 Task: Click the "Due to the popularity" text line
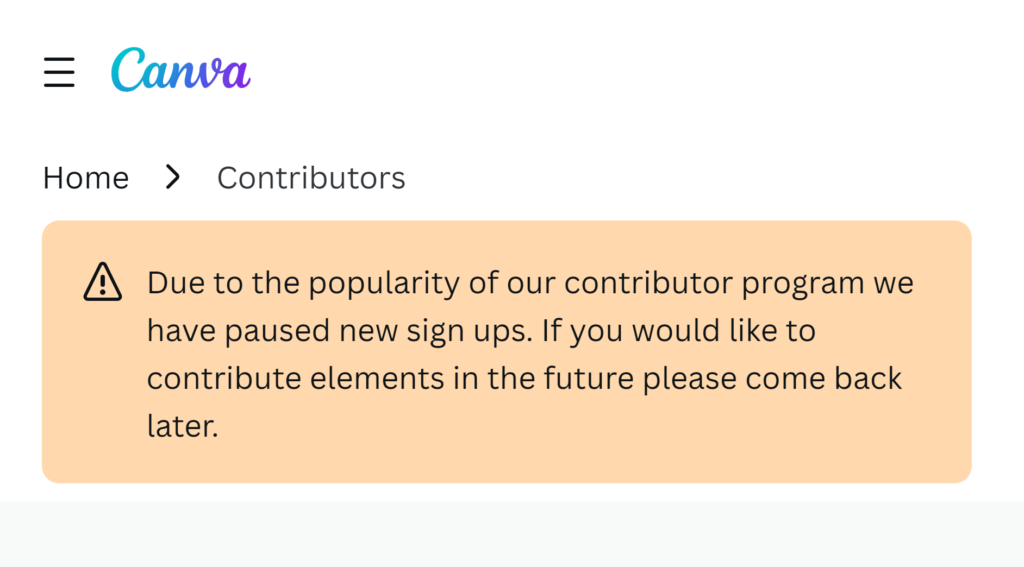pyautogui.click(x=530, y=284)
